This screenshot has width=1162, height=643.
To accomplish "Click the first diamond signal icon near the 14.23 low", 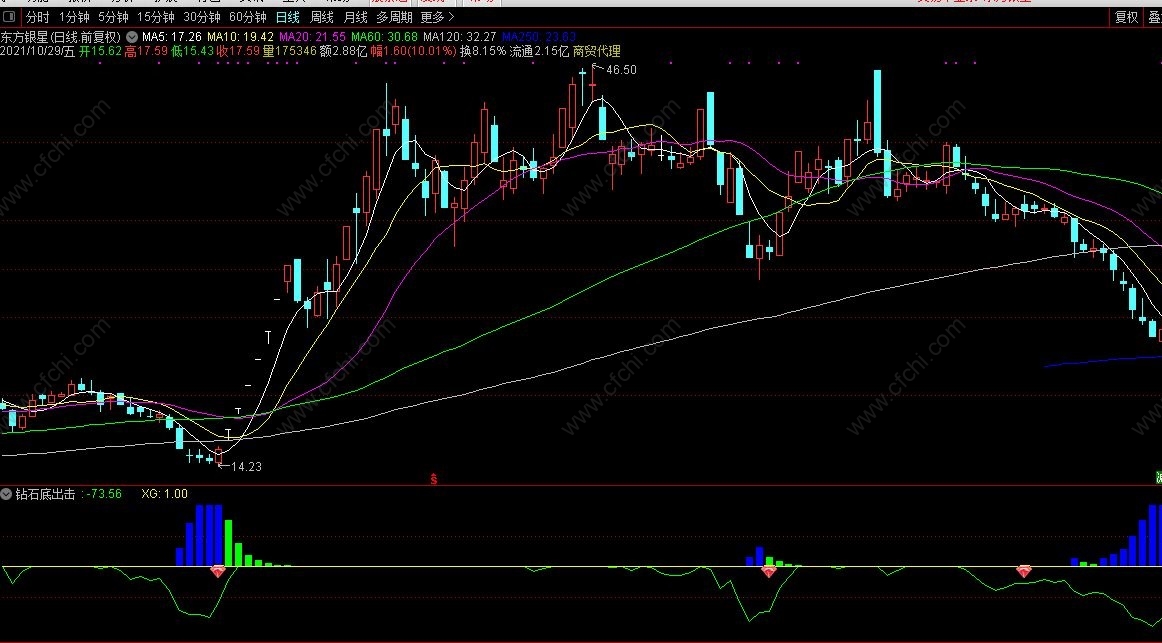I will 218,570.
